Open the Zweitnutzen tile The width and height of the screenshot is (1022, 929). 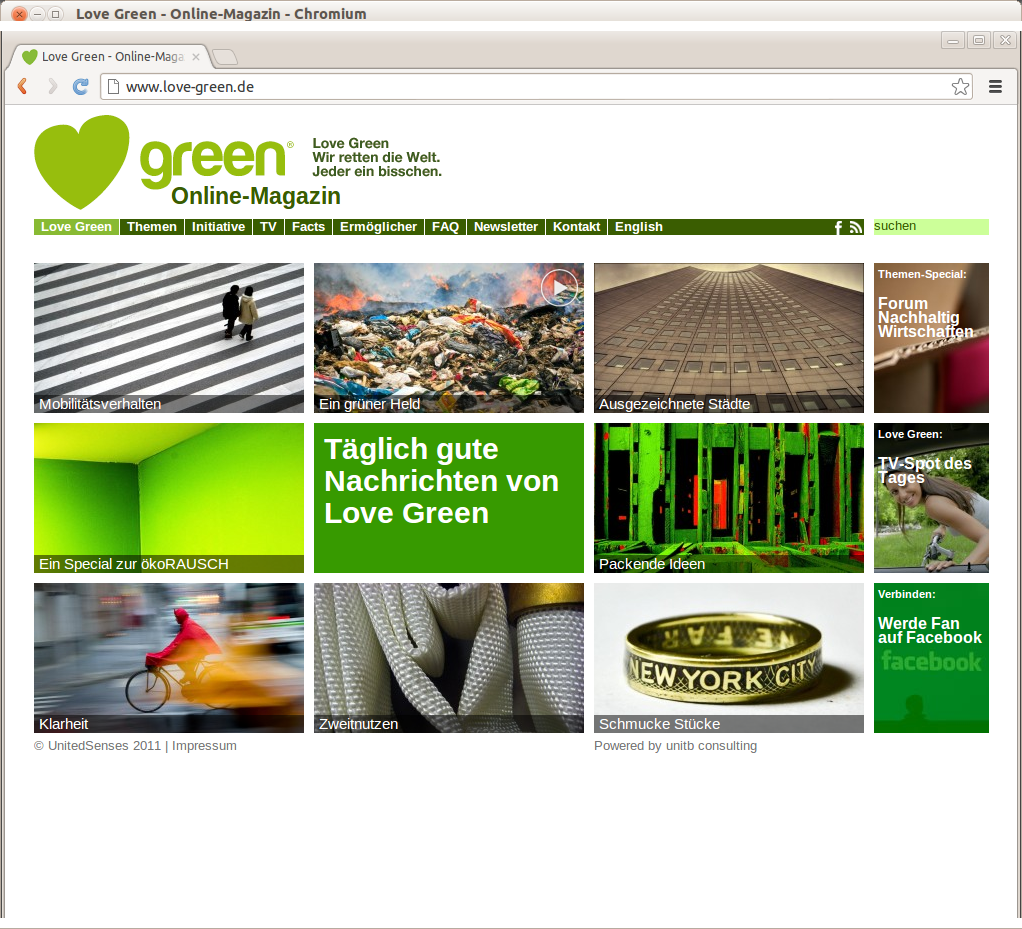tap(448, 658)
